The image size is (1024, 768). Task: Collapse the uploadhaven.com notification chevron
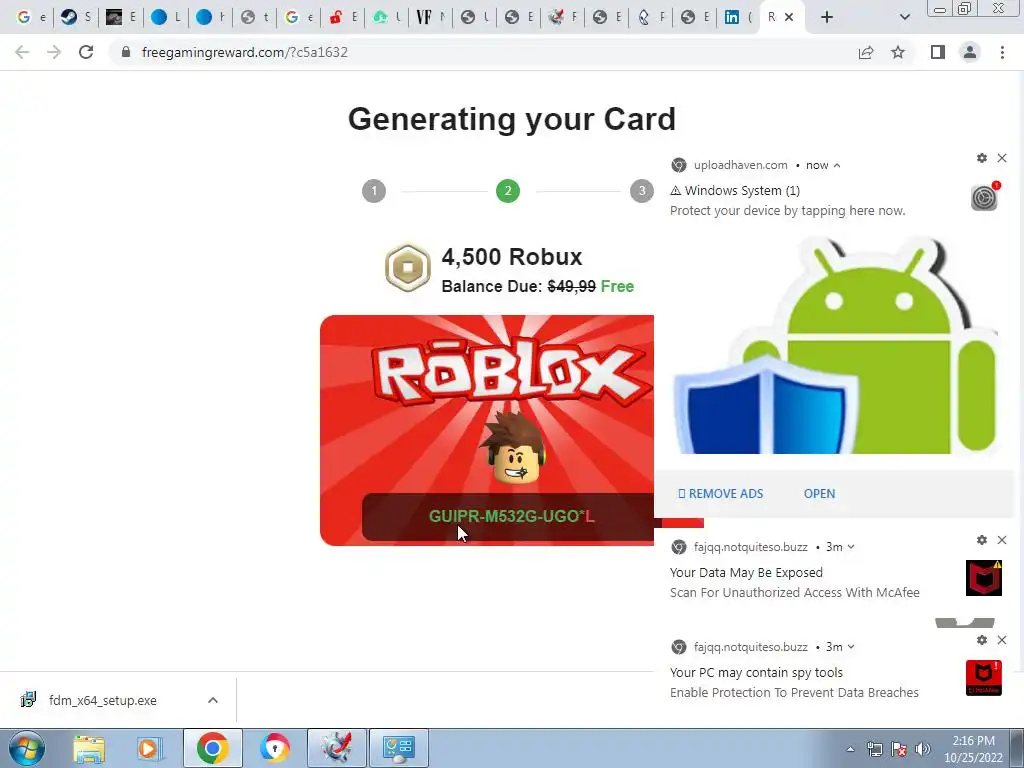pos(837,165)
